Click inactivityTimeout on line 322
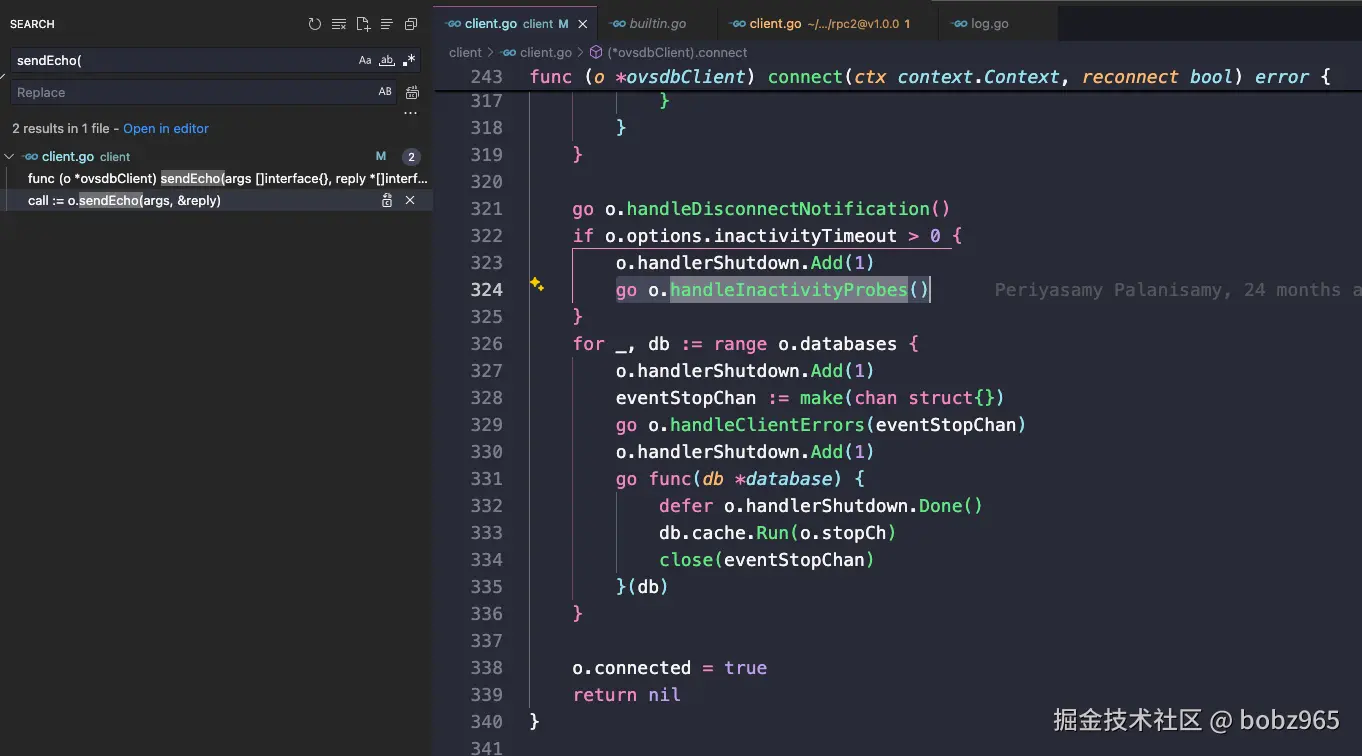 805,236
